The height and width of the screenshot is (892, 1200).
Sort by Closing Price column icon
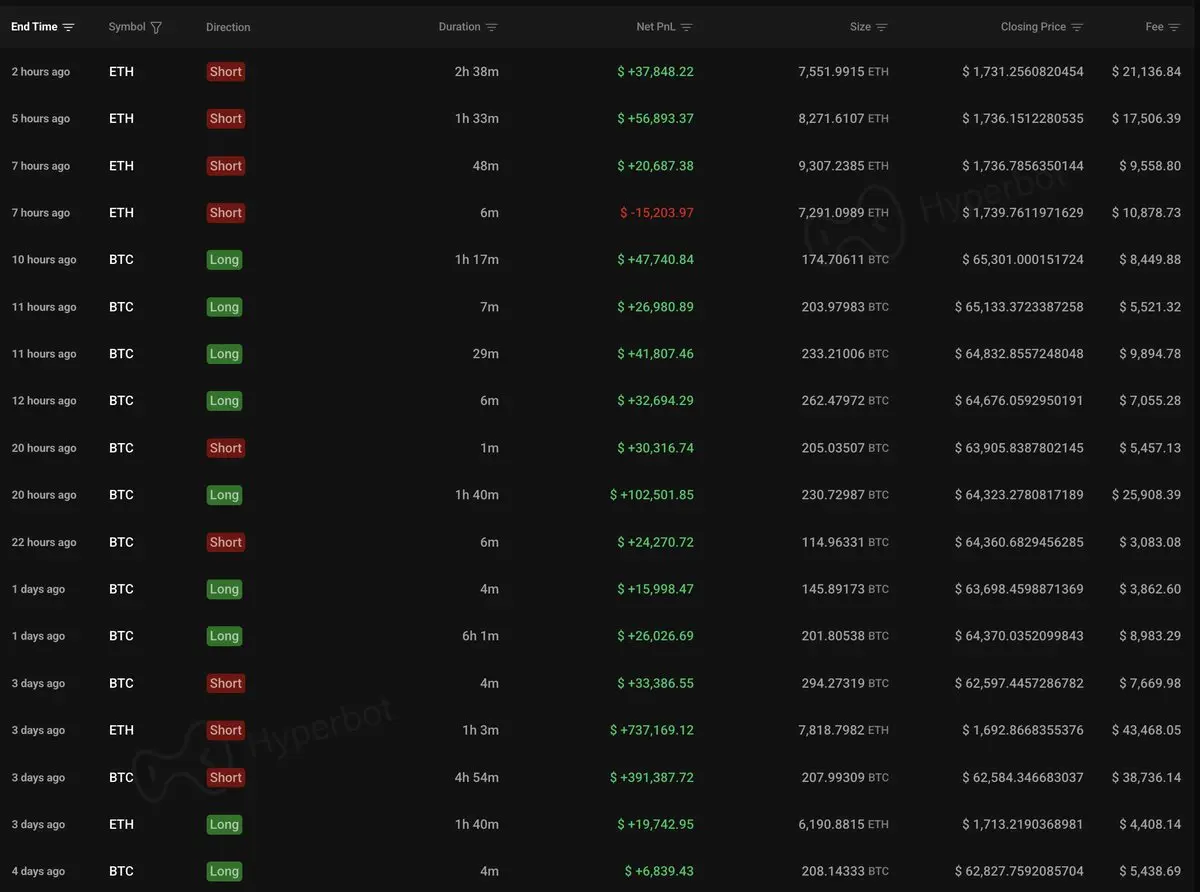1077,27
